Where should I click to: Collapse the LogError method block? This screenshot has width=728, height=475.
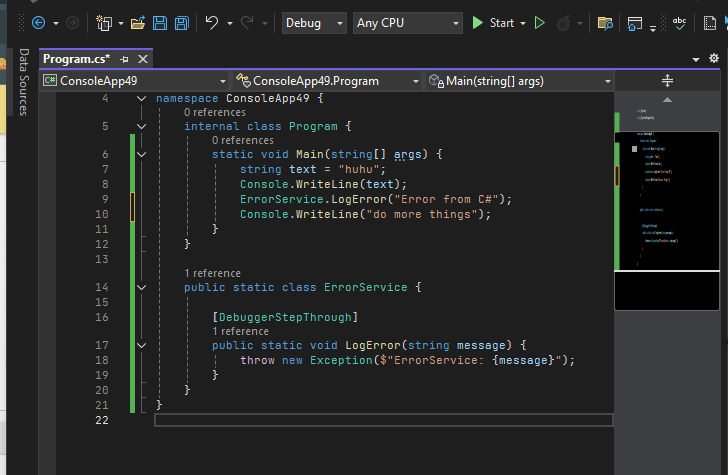(x=142, y=345)
